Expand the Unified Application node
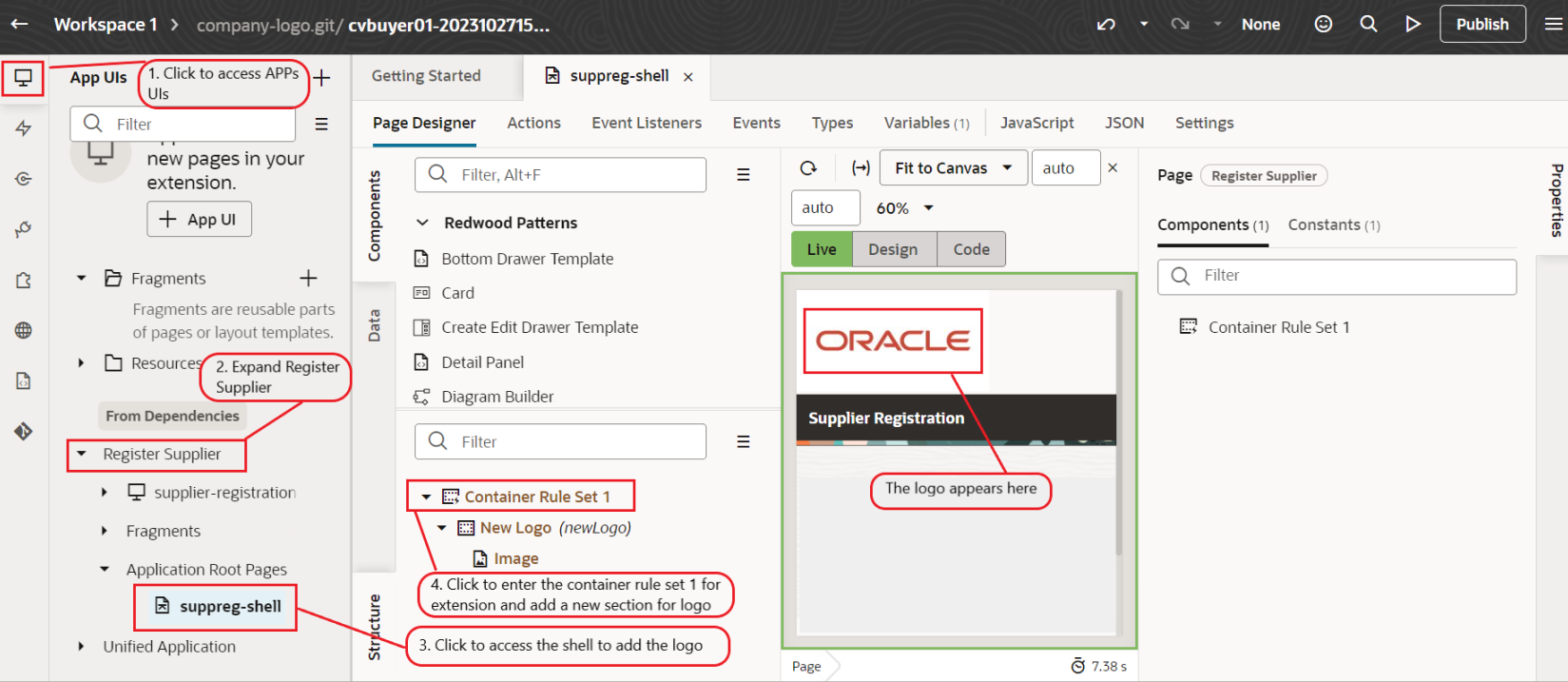The height and width of the screenshot is (682, 1568). (81, 646)
